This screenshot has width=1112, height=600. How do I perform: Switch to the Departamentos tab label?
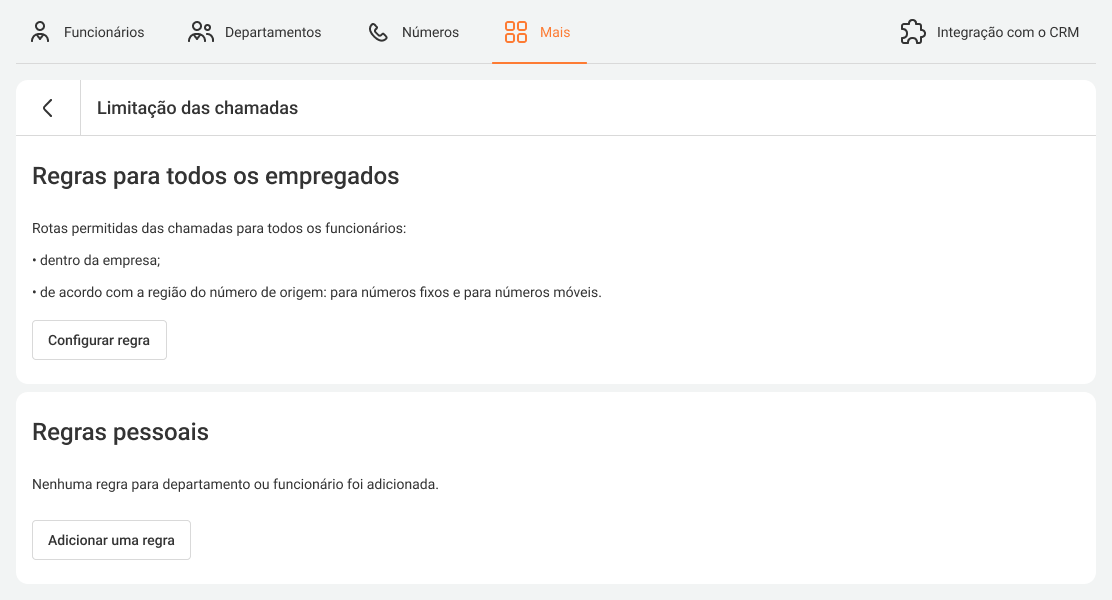click(273, 32)
